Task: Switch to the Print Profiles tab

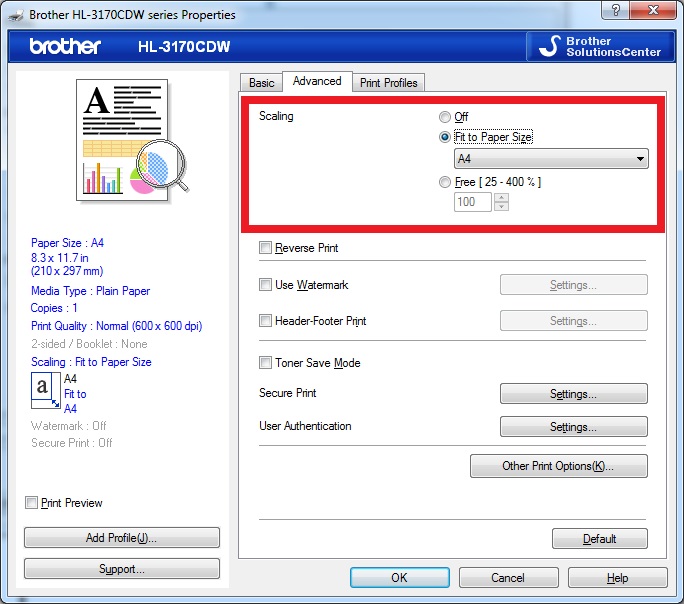Action: click(x=388, y=82)
